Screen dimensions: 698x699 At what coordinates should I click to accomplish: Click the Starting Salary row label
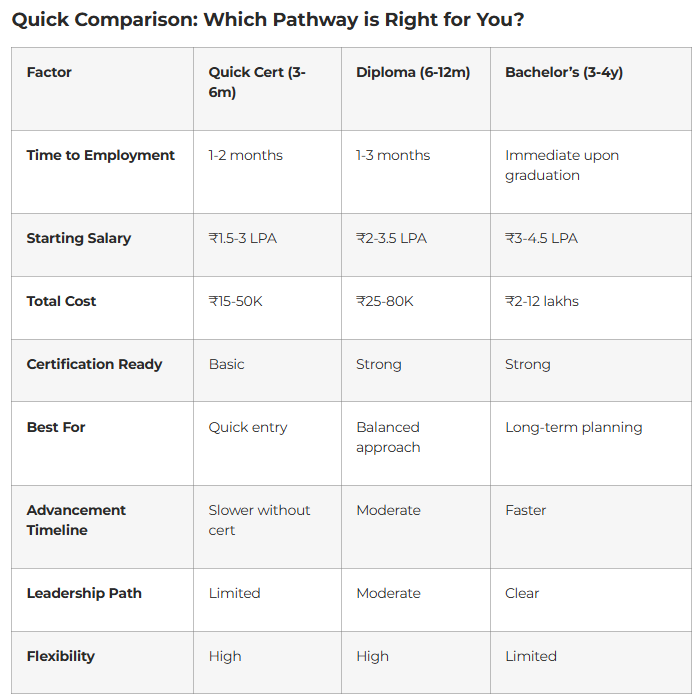point(79,238)
